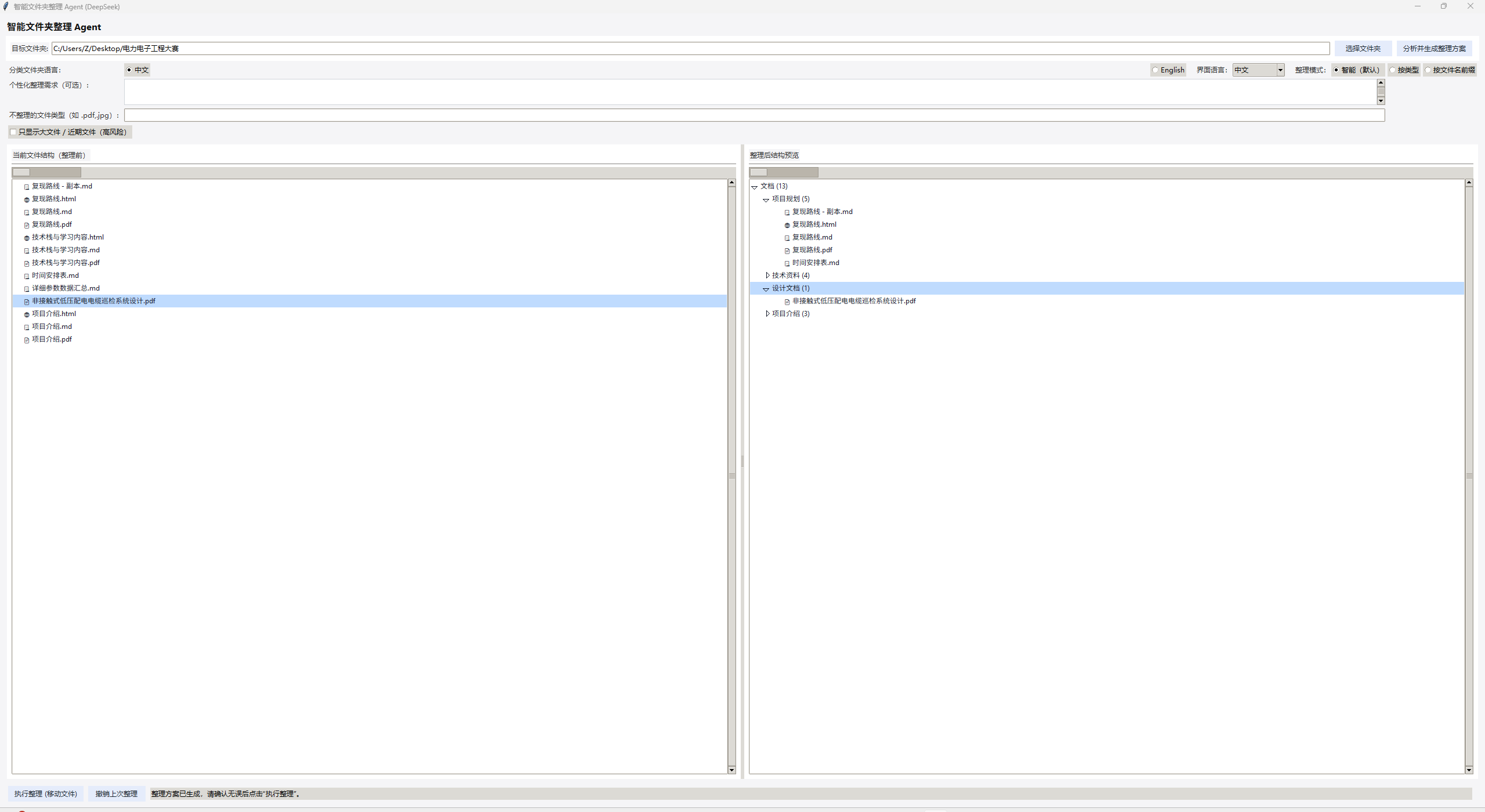Select 项目介绍.pdf in current structure list

tap(52, 339)
